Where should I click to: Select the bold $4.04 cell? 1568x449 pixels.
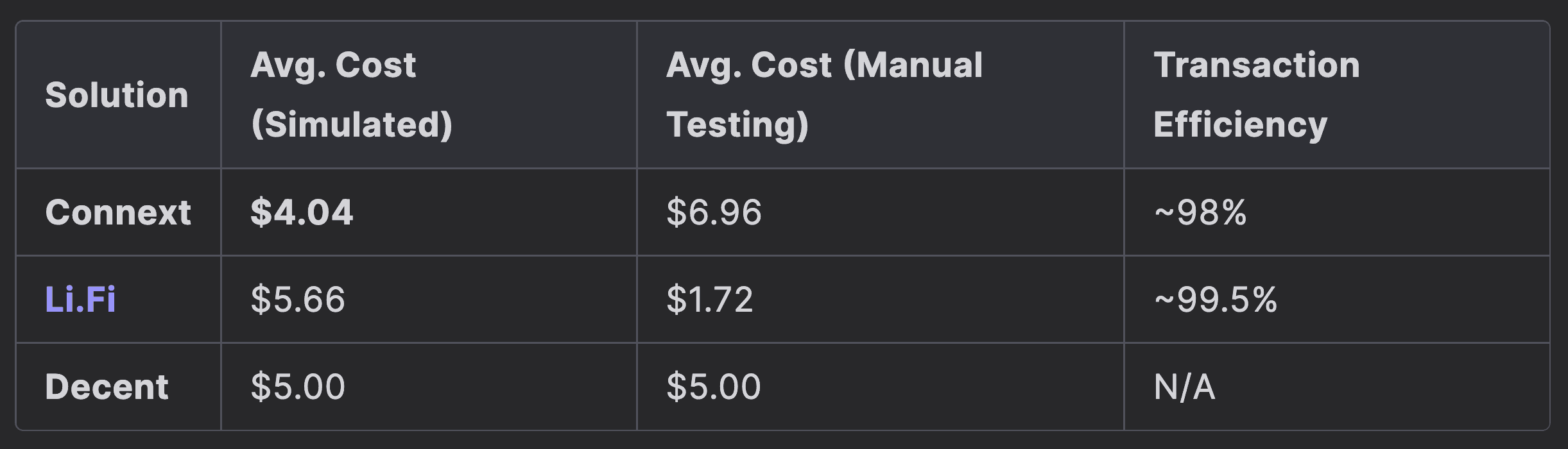coord(302,212)
